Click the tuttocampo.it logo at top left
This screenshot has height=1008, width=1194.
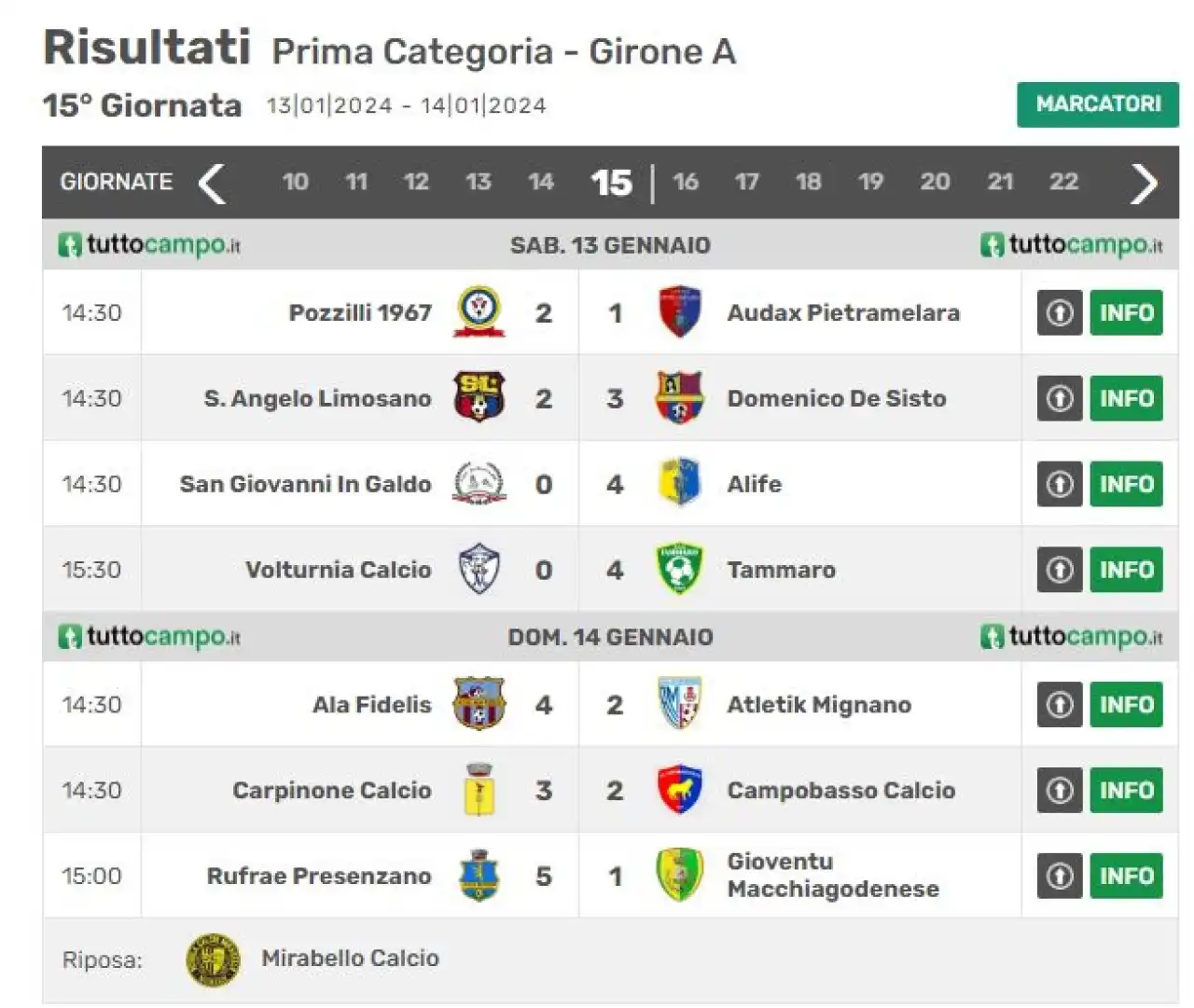pyautogui.click(x=149, y=245)
